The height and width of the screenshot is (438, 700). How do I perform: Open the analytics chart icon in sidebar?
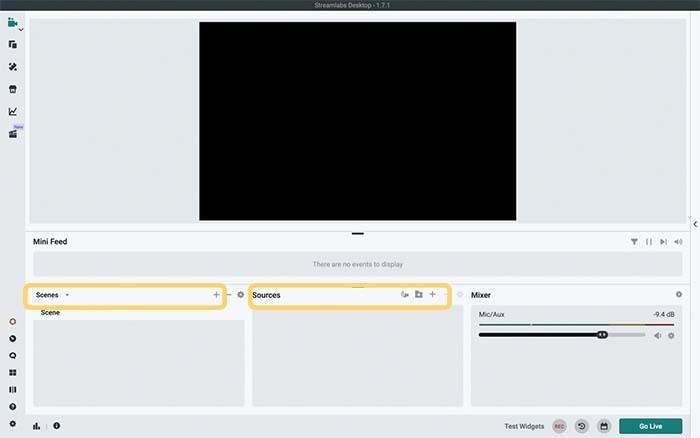13,111
